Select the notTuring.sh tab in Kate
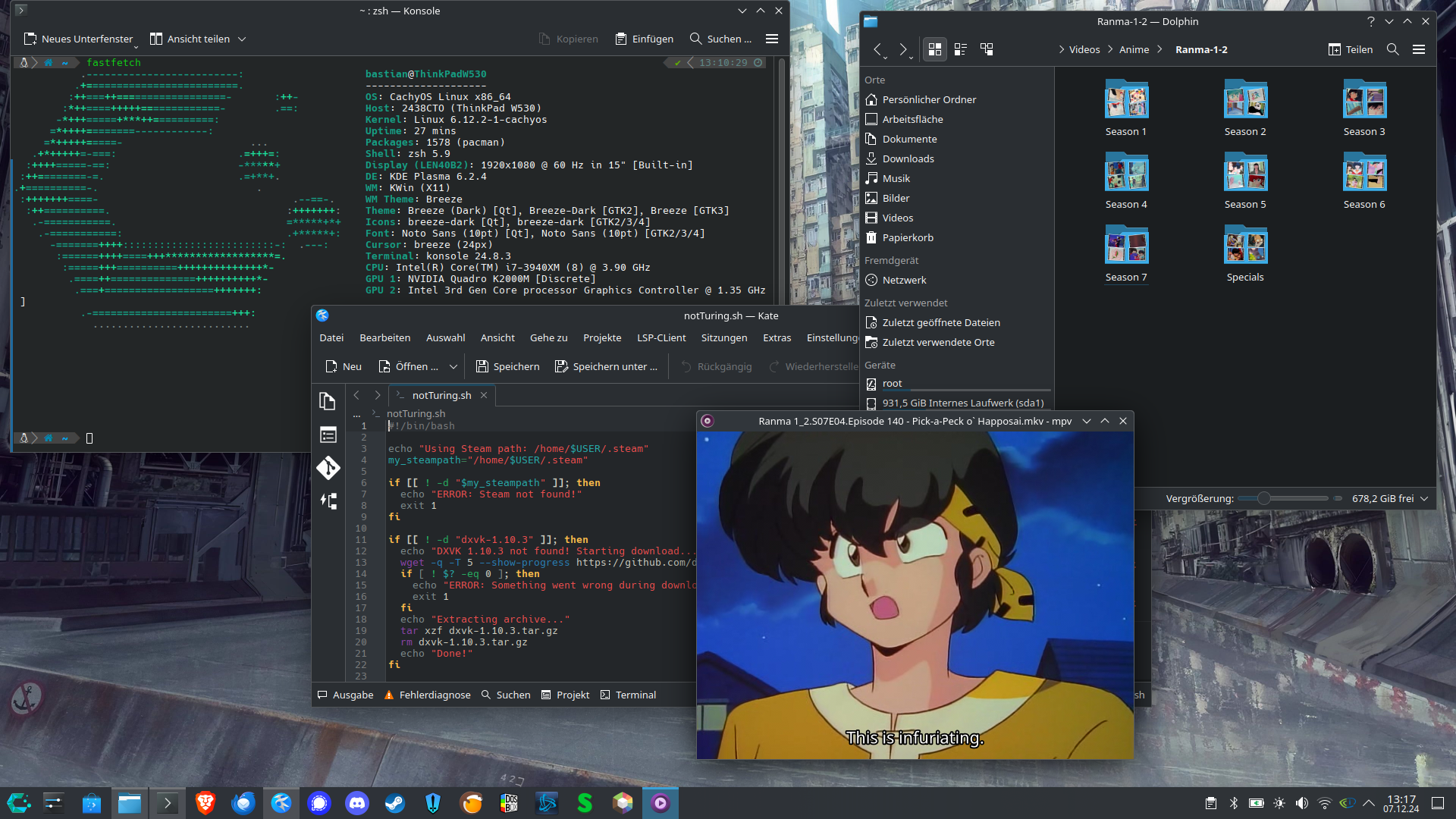 (440, 394)
